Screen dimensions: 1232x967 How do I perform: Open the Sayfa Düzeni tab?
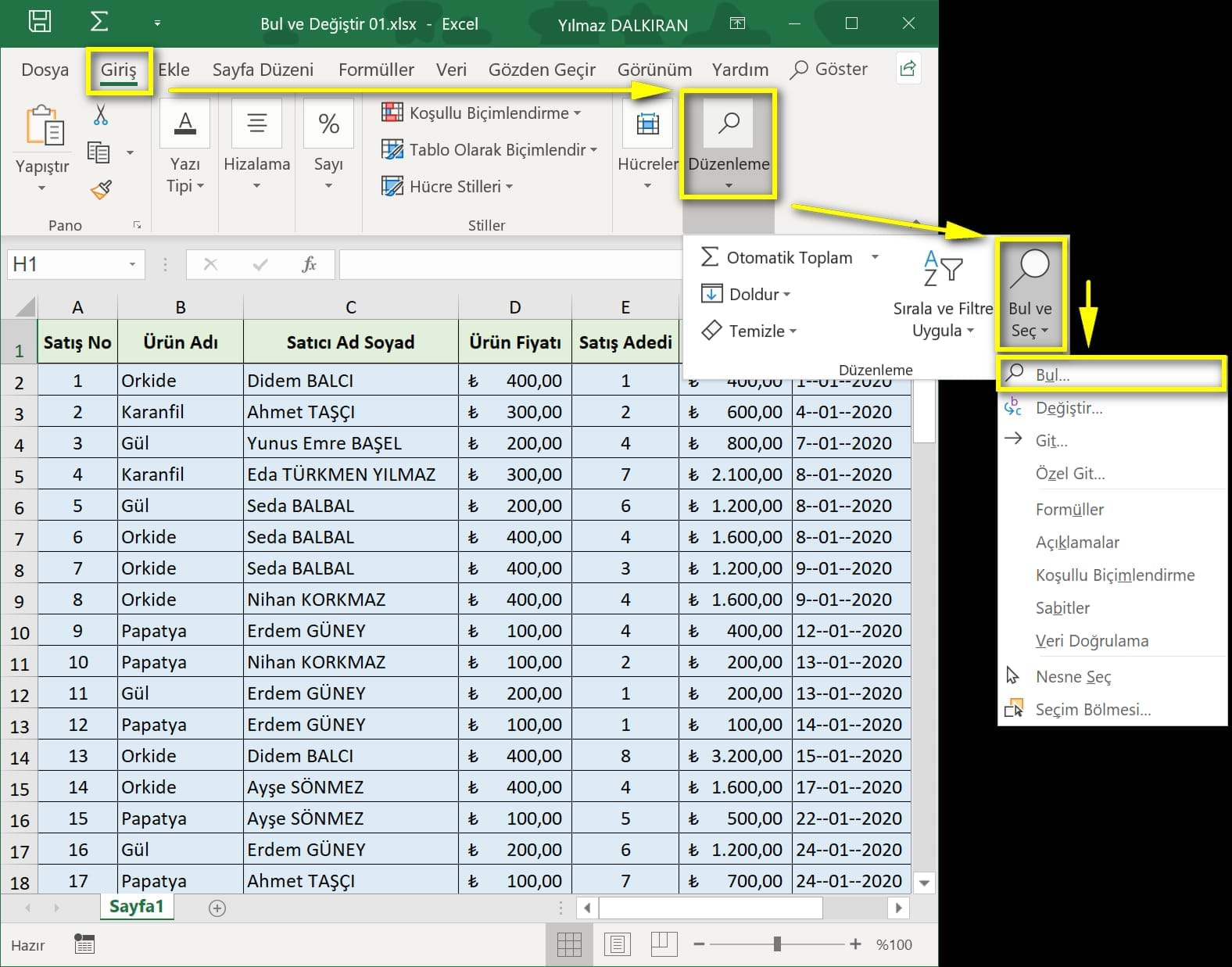pos(263,70)
